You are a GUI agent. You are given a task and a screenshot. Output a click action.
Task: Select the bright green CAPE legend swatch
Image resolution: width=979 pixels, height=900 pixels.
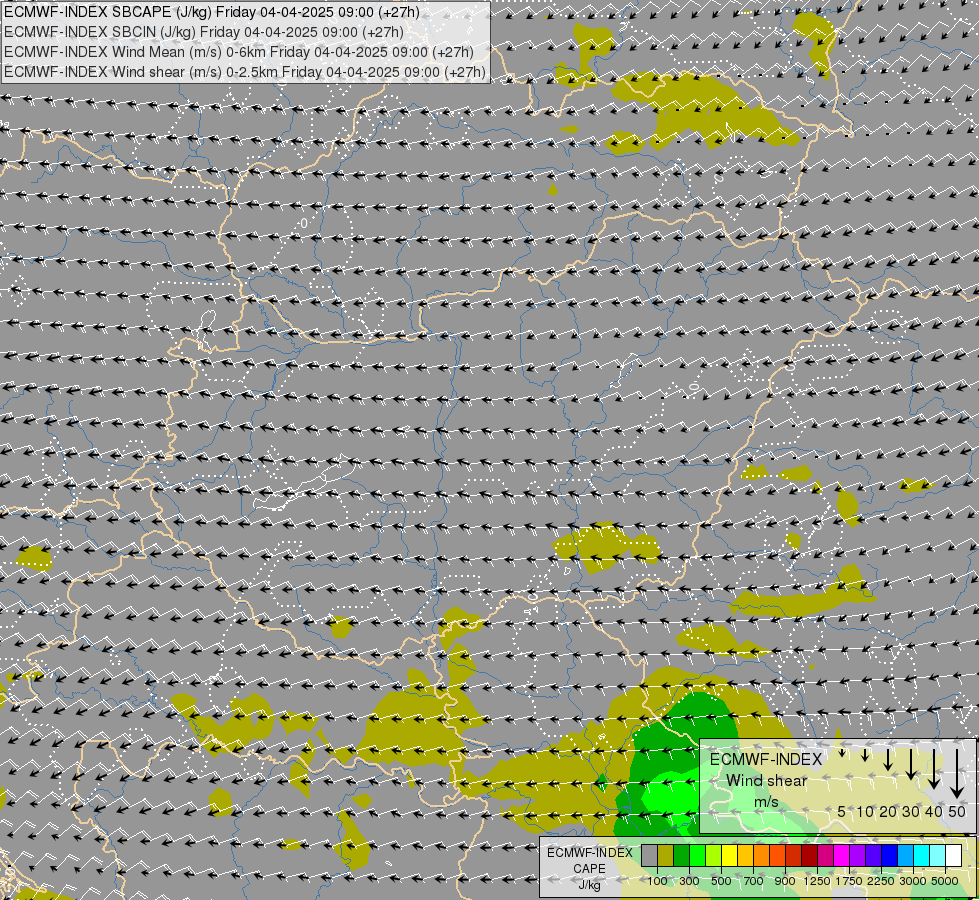[697, 856]
